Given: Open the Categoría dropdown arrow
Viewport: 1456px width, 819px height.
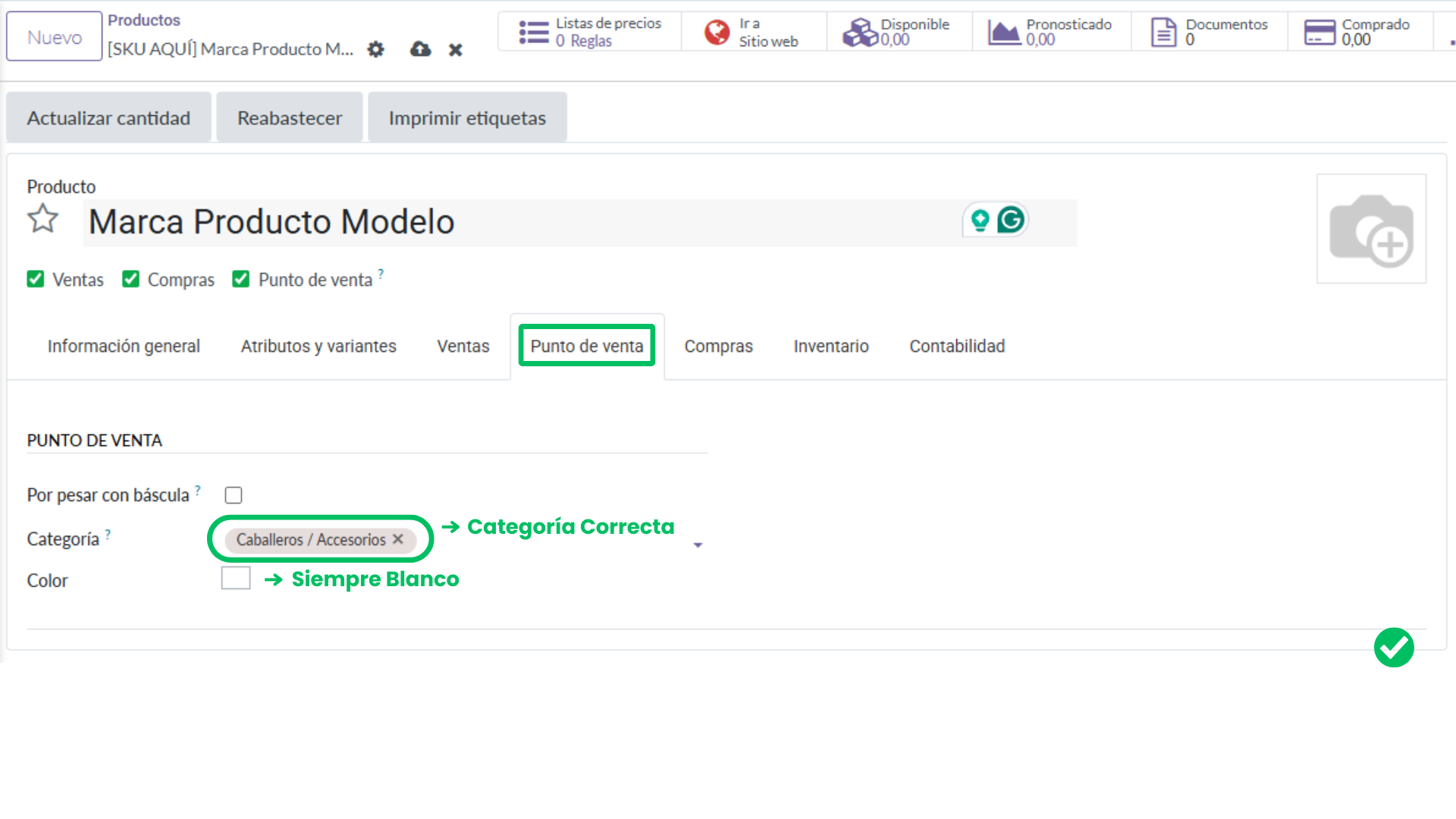Looking at the screenshot, I should tap(698, 544).
